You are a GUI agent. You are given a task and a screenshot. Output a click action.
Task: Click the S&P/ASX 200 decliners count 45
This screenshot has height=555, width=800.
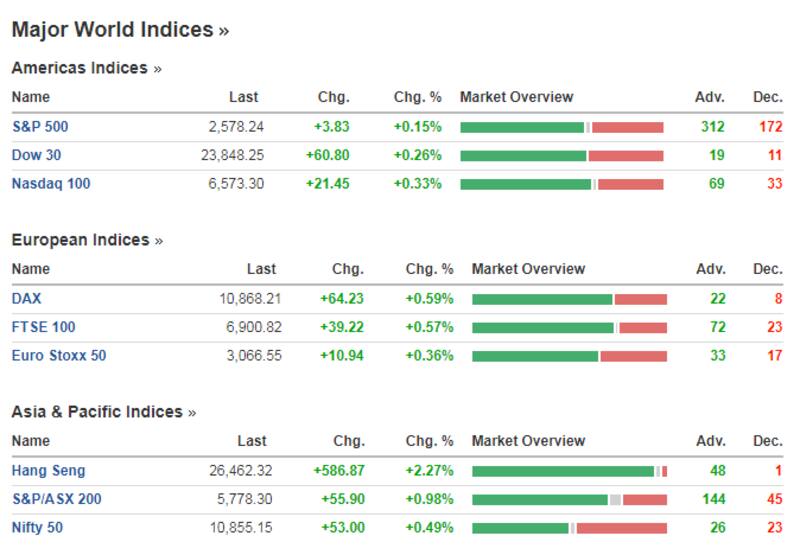pyautogui.click(x=773, y=499)
